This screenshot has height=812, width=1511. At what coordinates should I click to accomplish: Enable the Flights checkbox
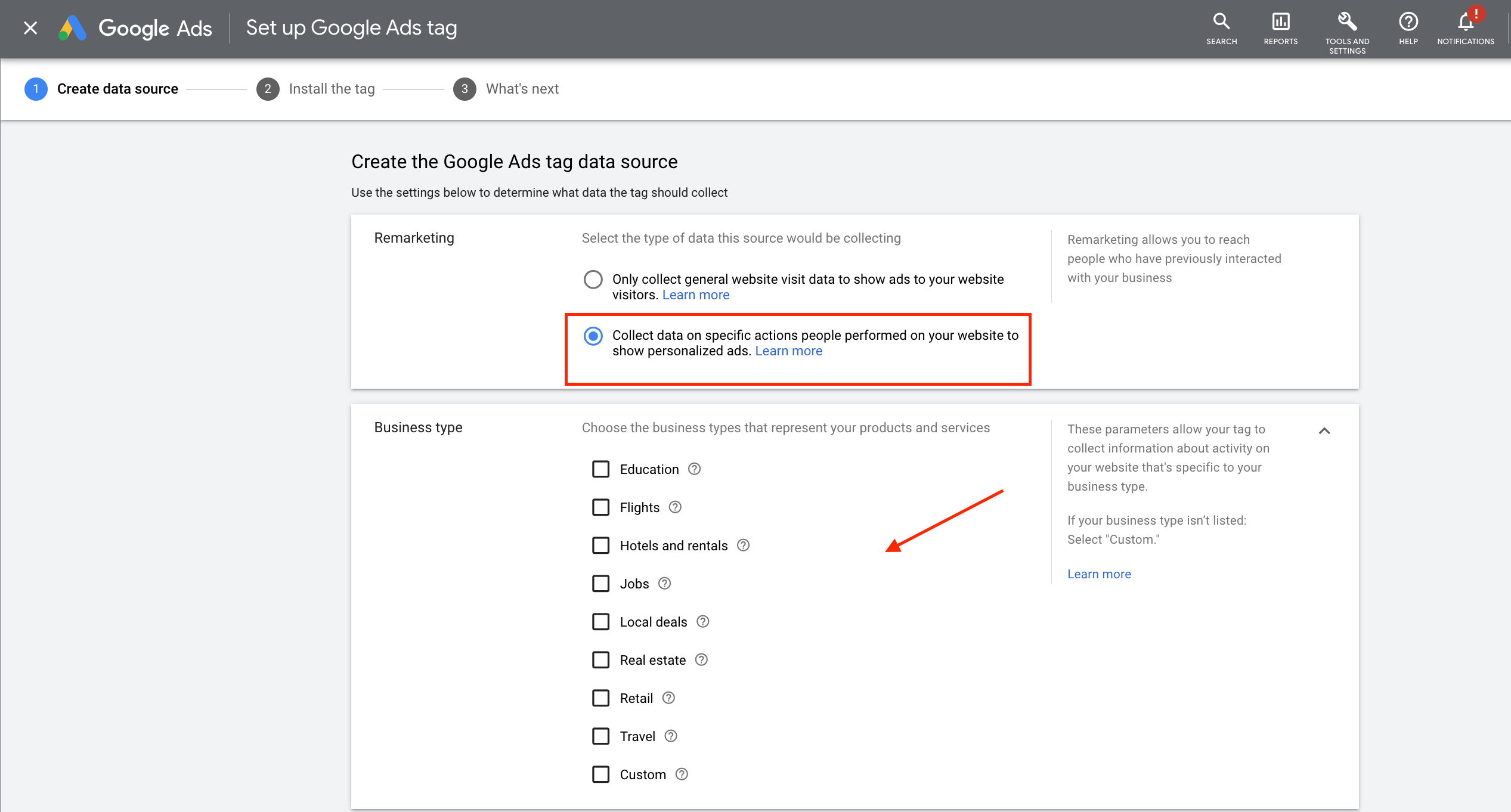pos(600,507)
